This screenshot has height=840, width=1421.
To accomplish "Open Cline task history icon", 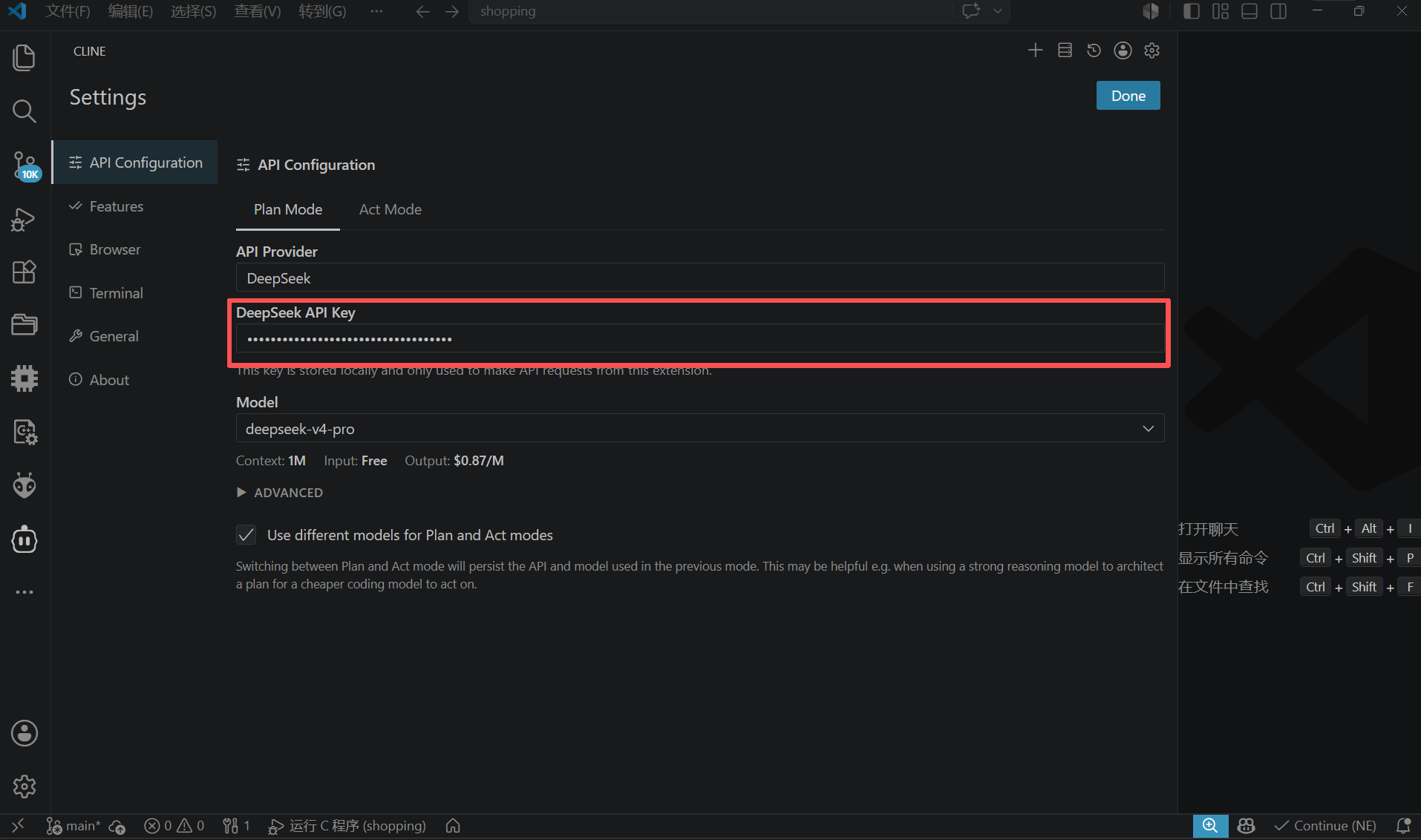I will click(1094, 50).
